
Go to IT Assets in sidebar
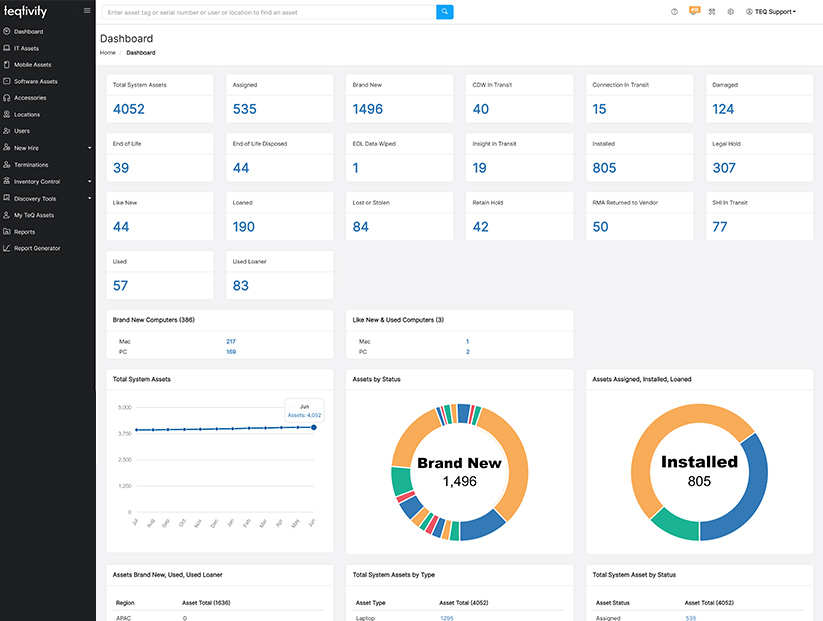(26, 48)
